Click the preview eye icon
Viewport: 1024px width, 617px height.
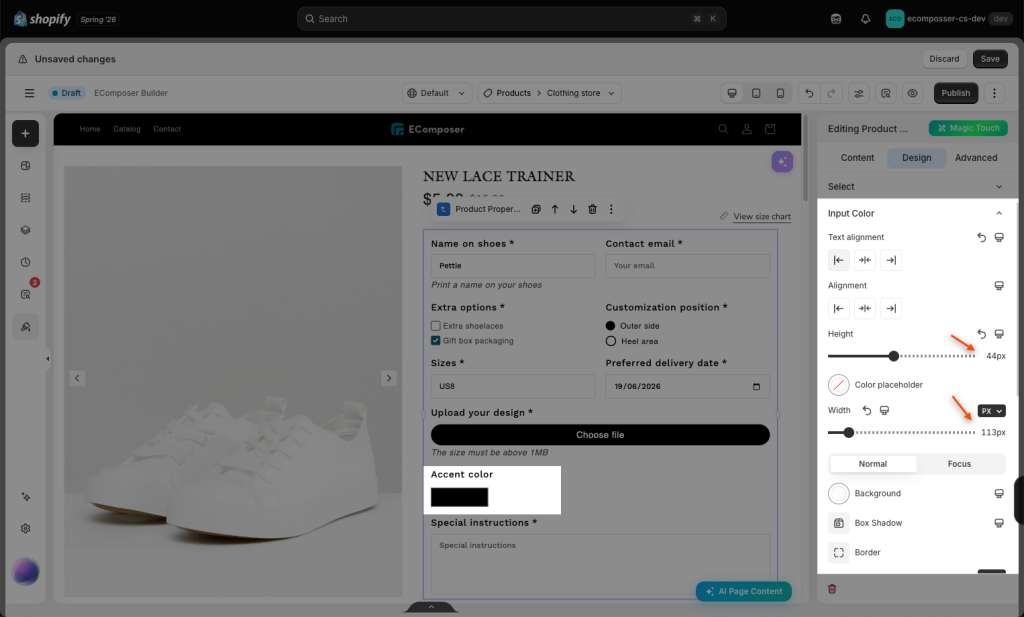click(x=912, y=93)
